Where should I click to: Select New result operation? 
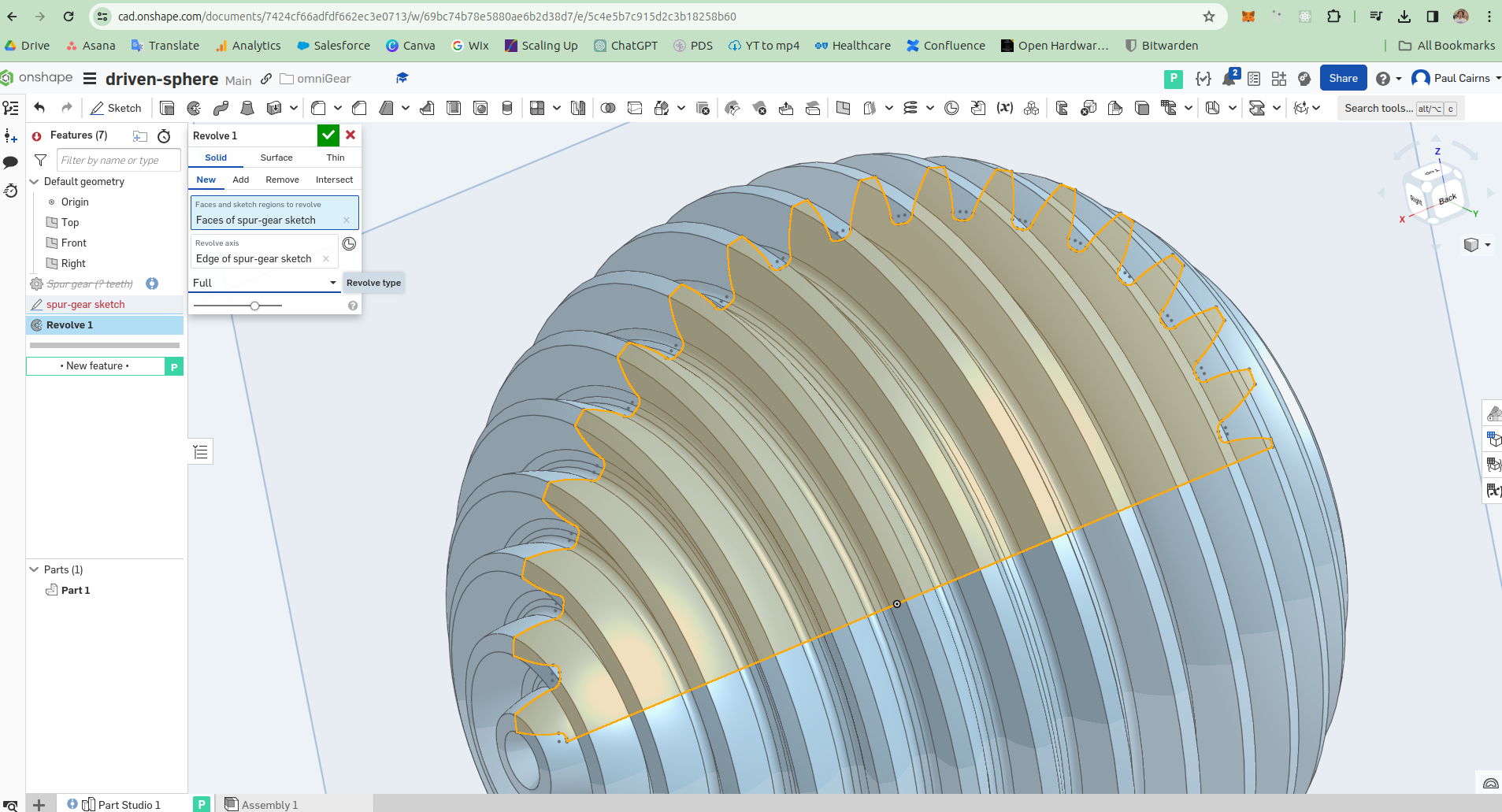click(x=206, y=180)
